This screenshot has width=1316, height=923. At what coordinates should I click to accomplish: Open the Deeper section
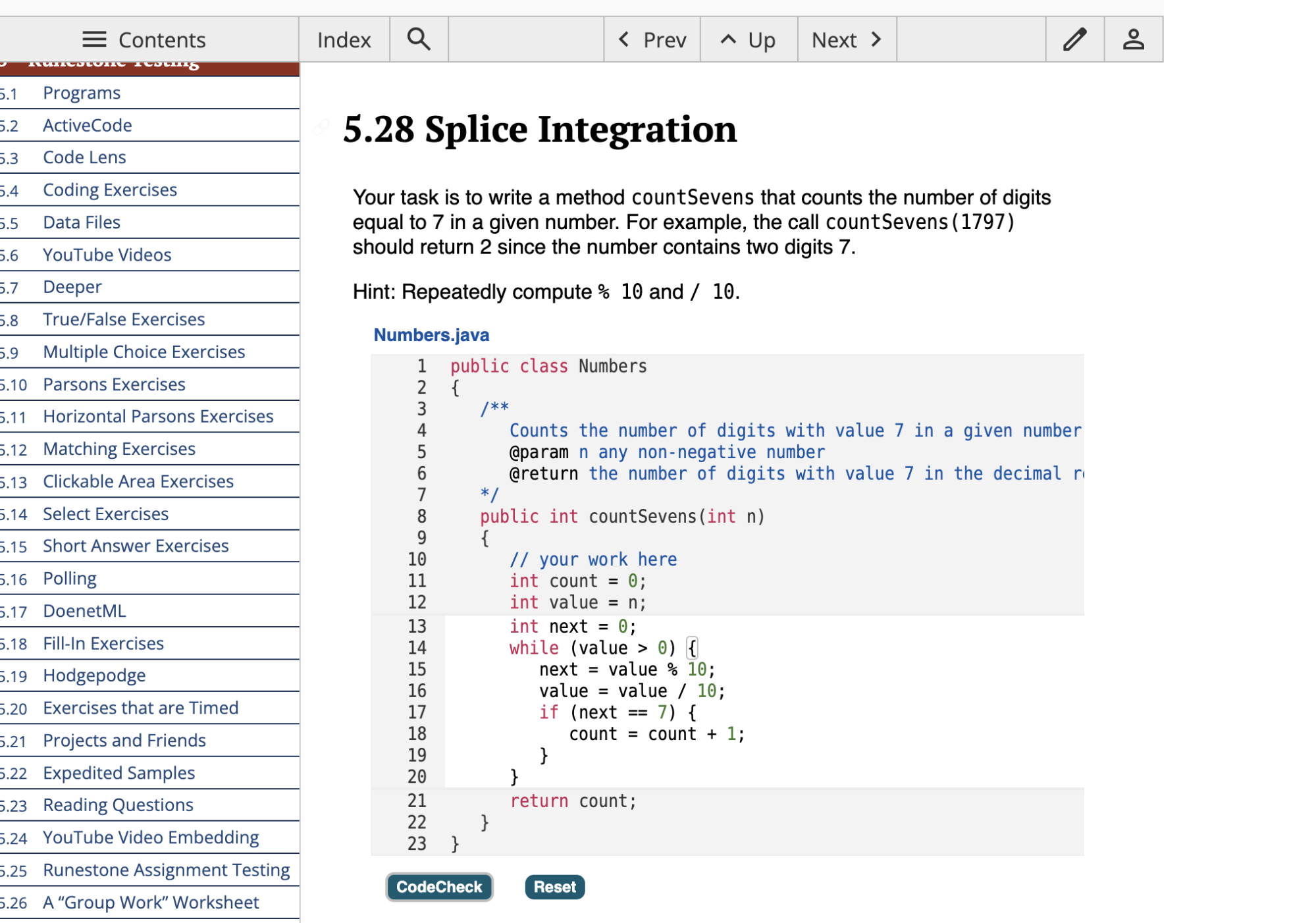[72, 287]
